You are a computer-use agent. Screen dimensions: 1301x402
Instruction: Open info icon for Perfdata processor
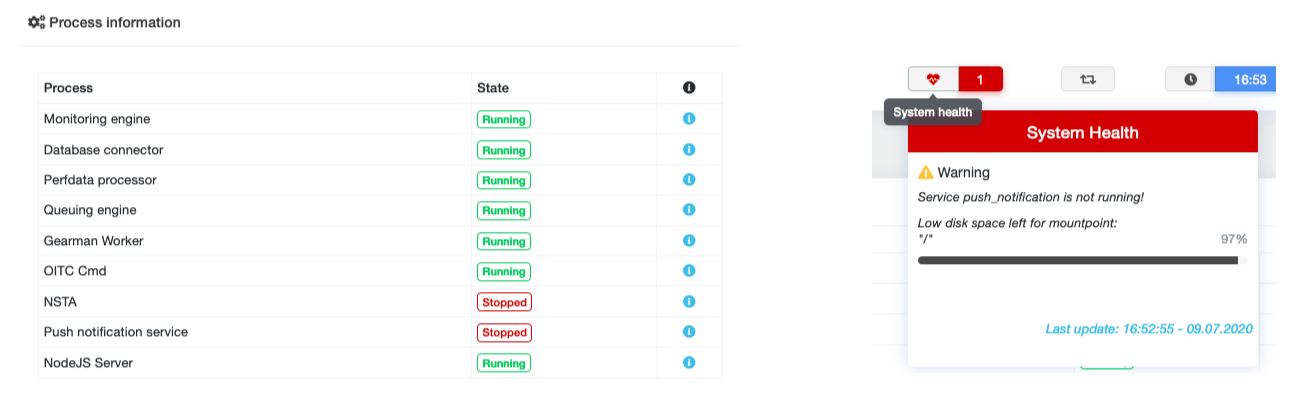[688, 180]
